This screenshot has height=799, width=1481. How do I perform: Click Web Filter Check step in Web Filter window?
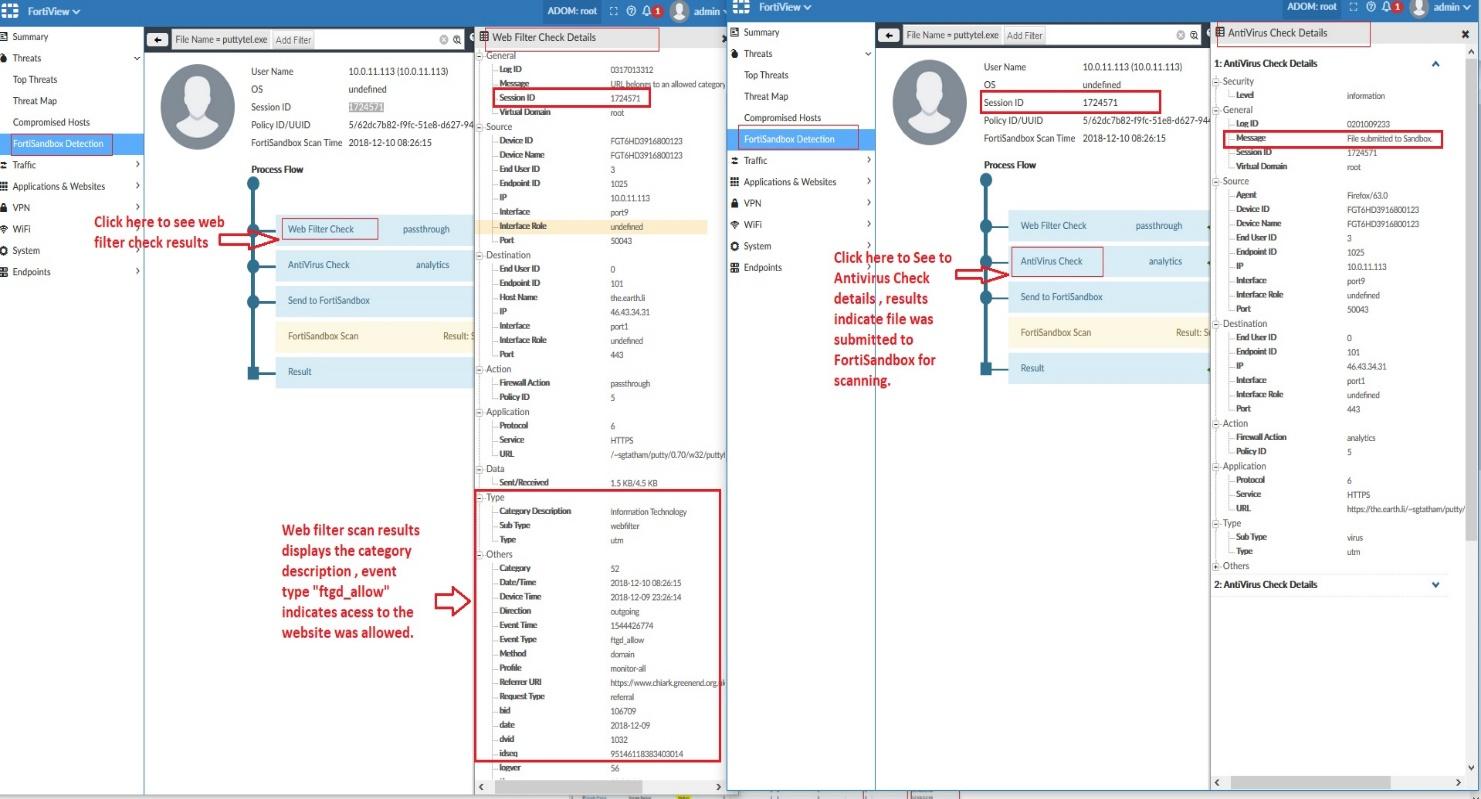321,229
